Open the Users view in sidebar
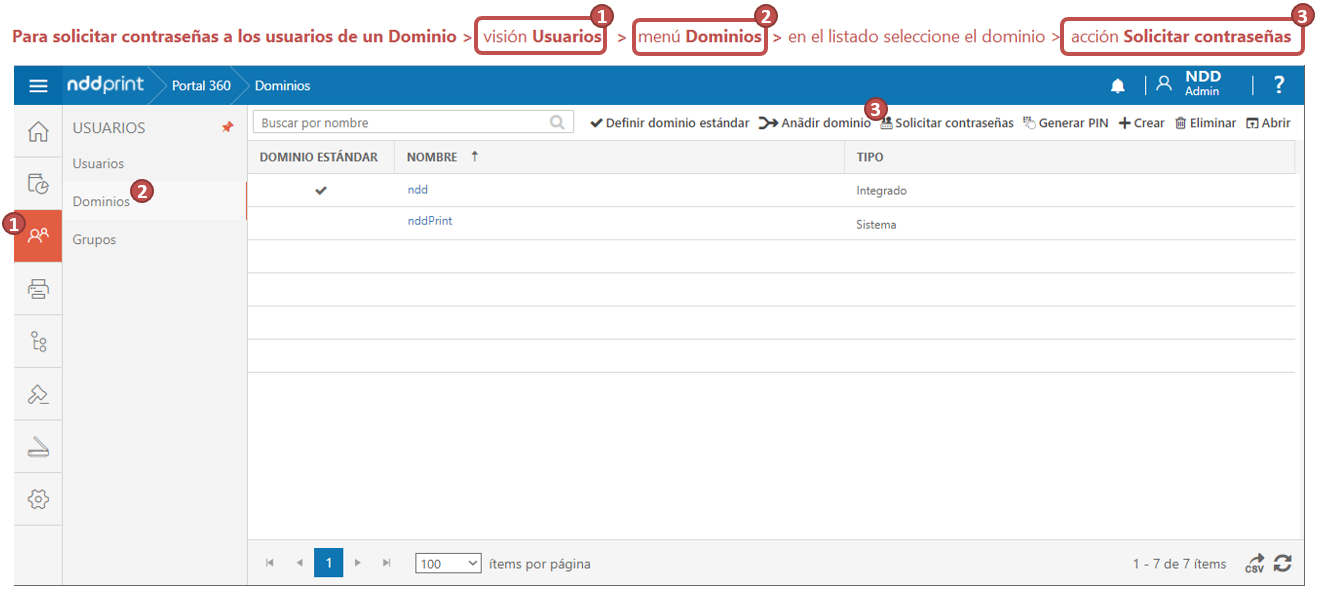 tap(38, 236)
